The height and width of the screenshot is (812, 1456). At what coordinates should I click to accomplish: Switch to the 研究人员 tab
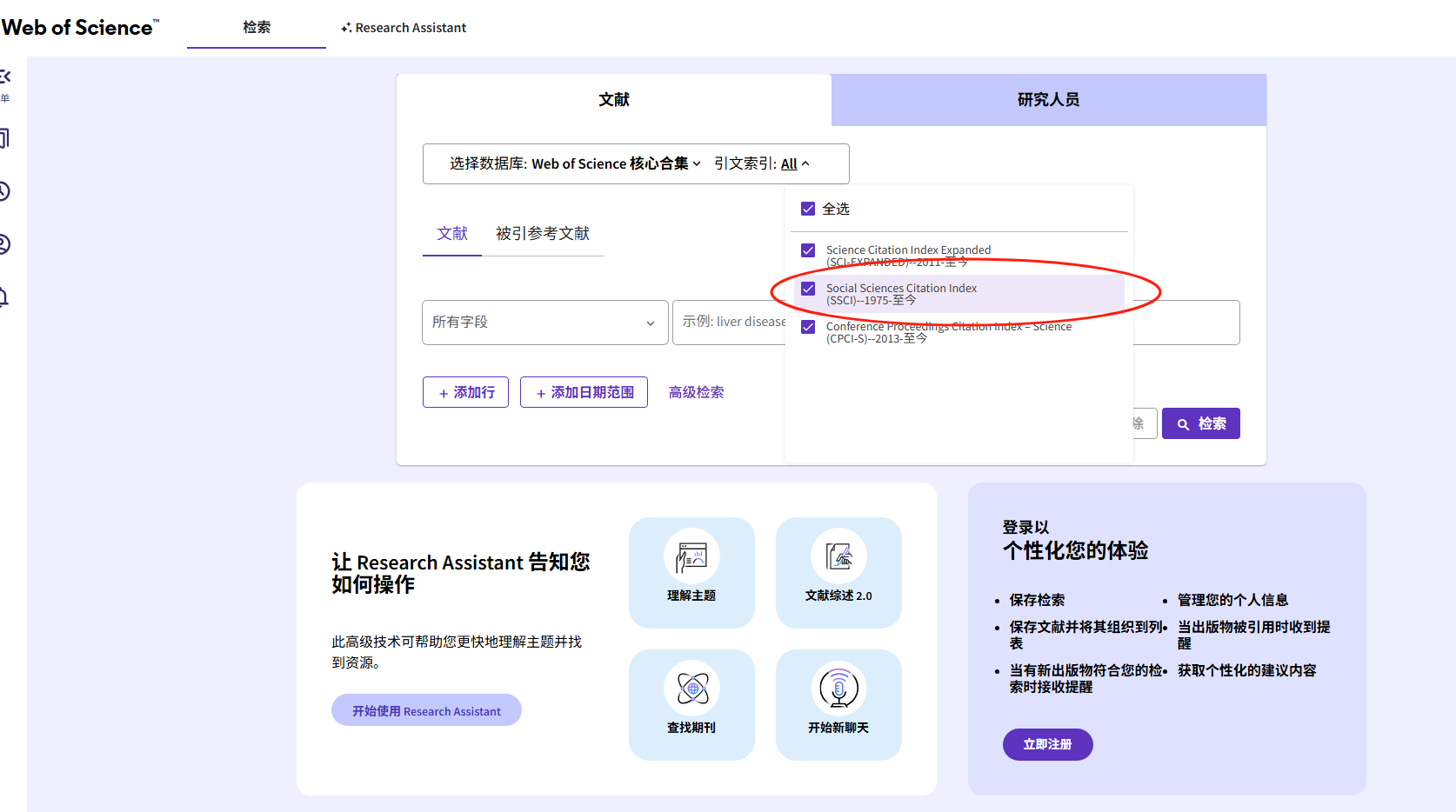click(1048, 100)
